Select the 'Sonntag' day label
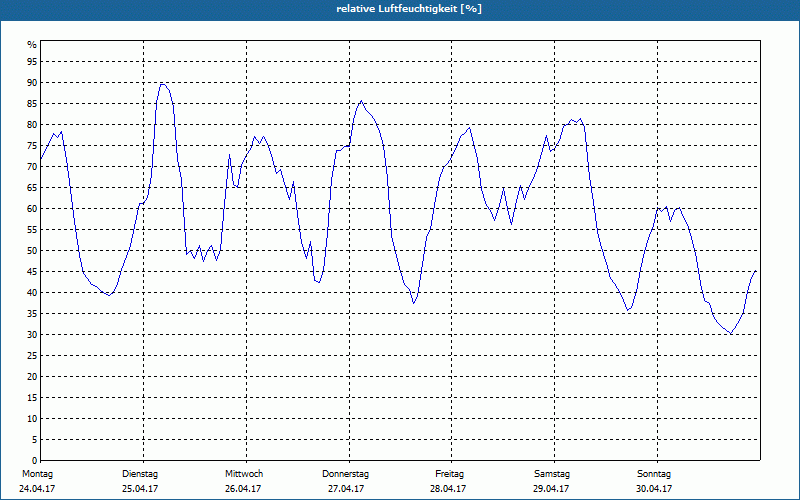Viewport: 800px width, 500px height. (654, 474)
